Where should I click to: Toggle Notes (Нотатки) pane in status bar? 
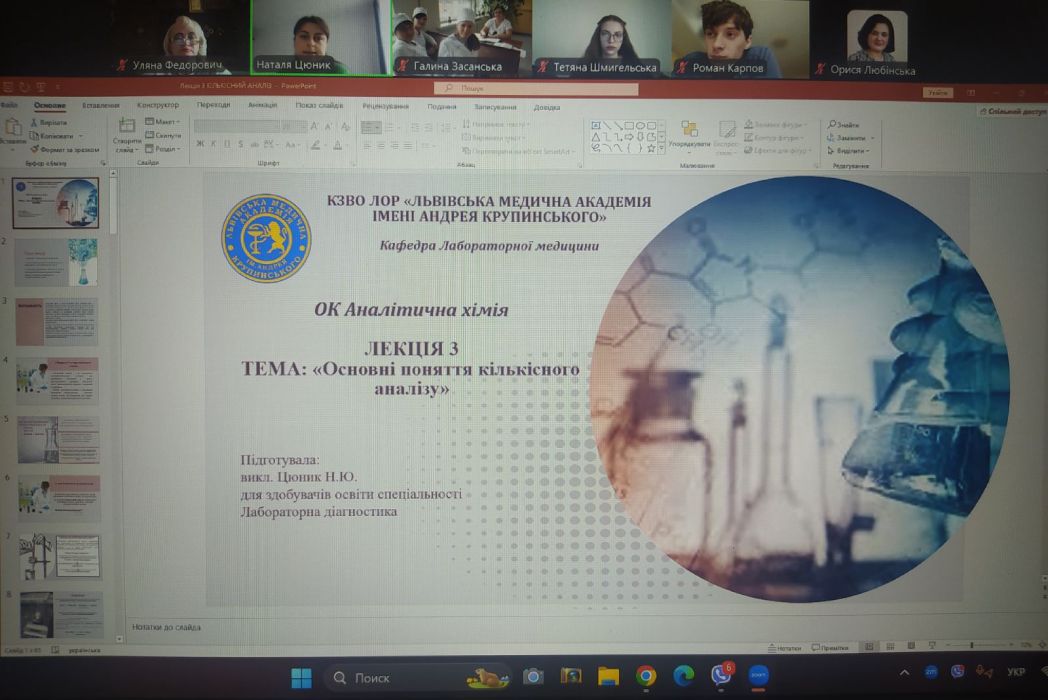(786, 647)
